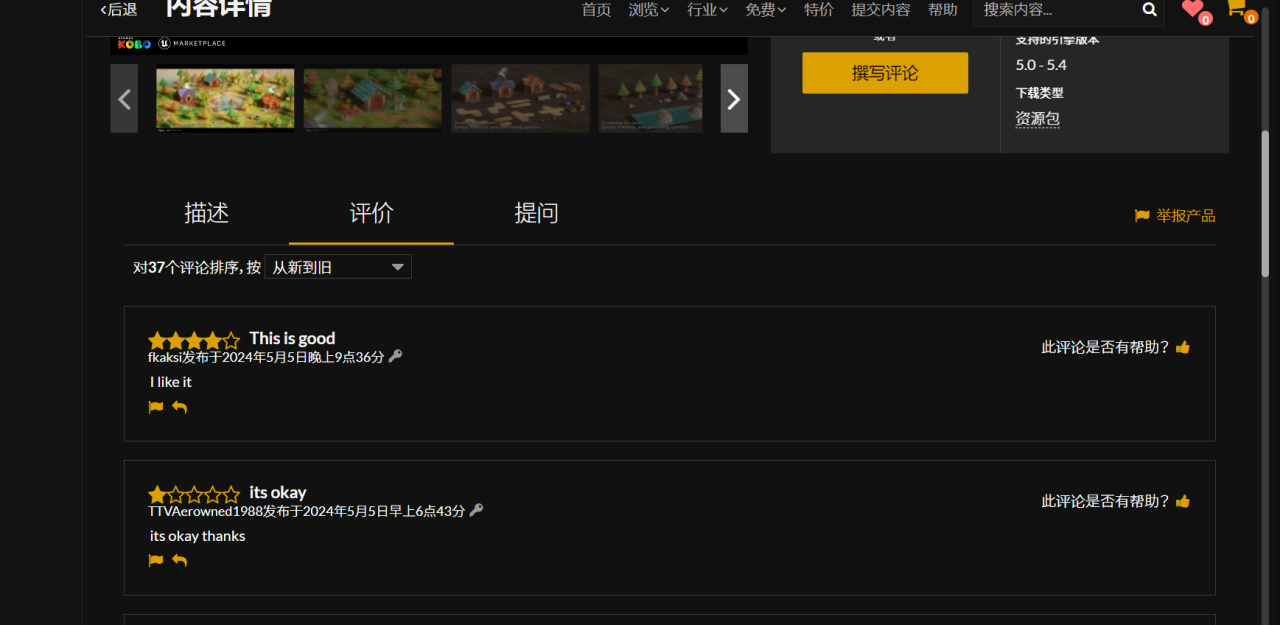The width and height of the screenshot is (1280, 625).
Task: Click the key icon after fkaksi's post date
Action: 395,356
